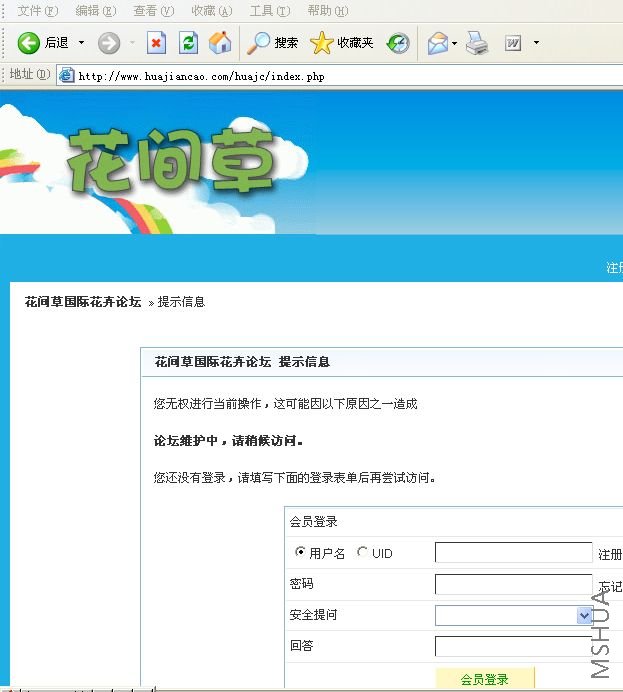This screenshot has height=692, width=623.
Task: Expand the Edit with Word dropdown arrow
Action: pyautogui.click(x=536, y=43)
